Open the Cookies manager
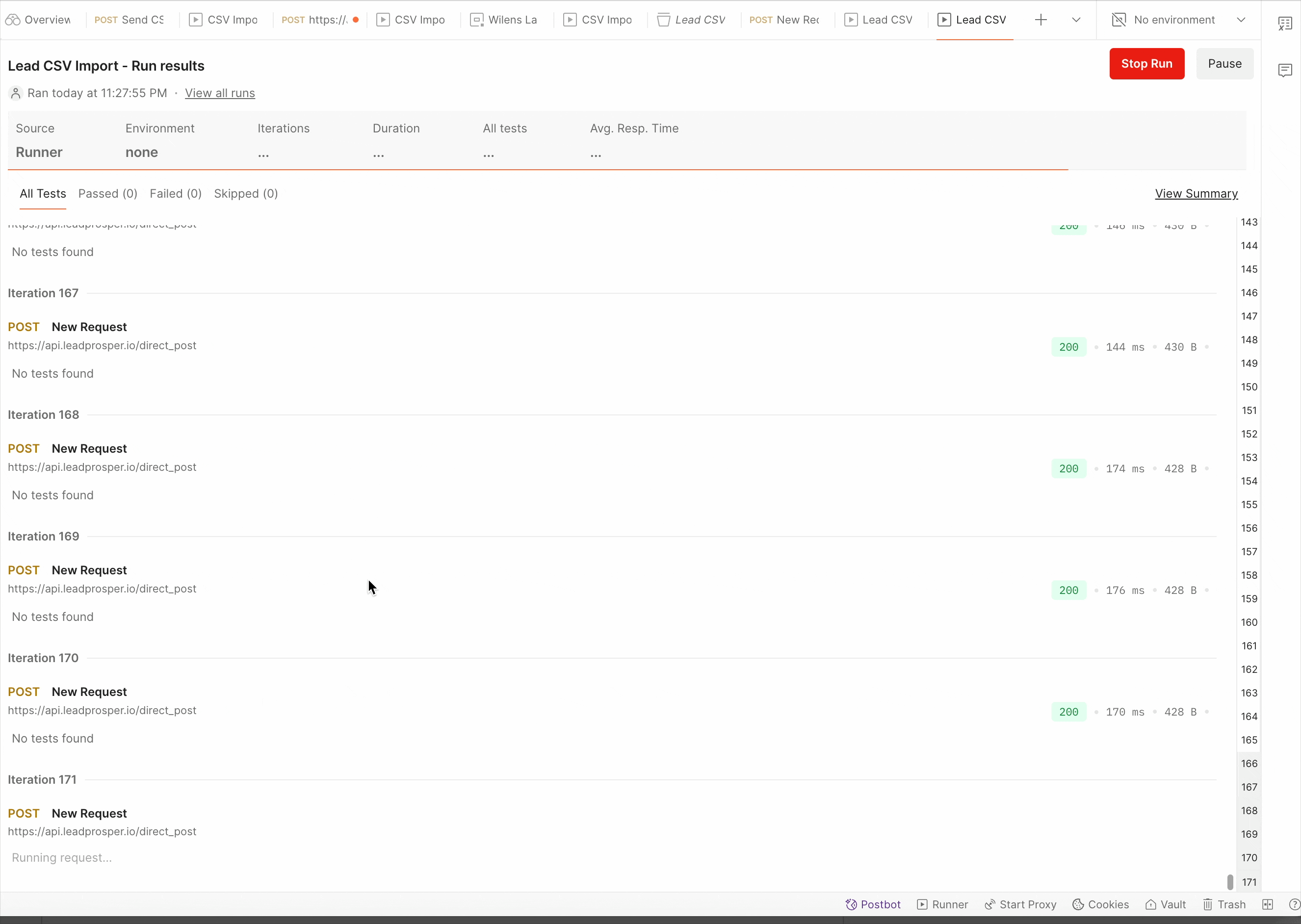1301x924 pixels. (1101, 905)
